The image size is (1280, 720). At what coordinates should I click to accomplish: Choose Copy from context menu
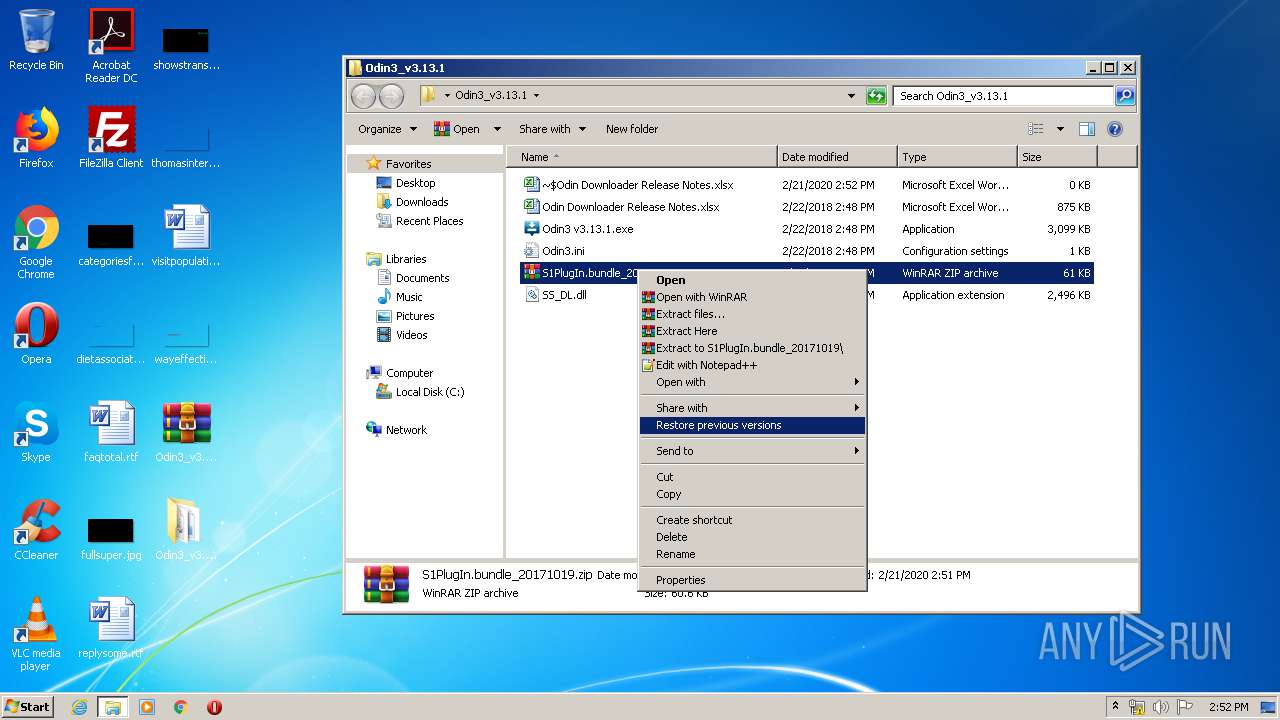point(752,494)
